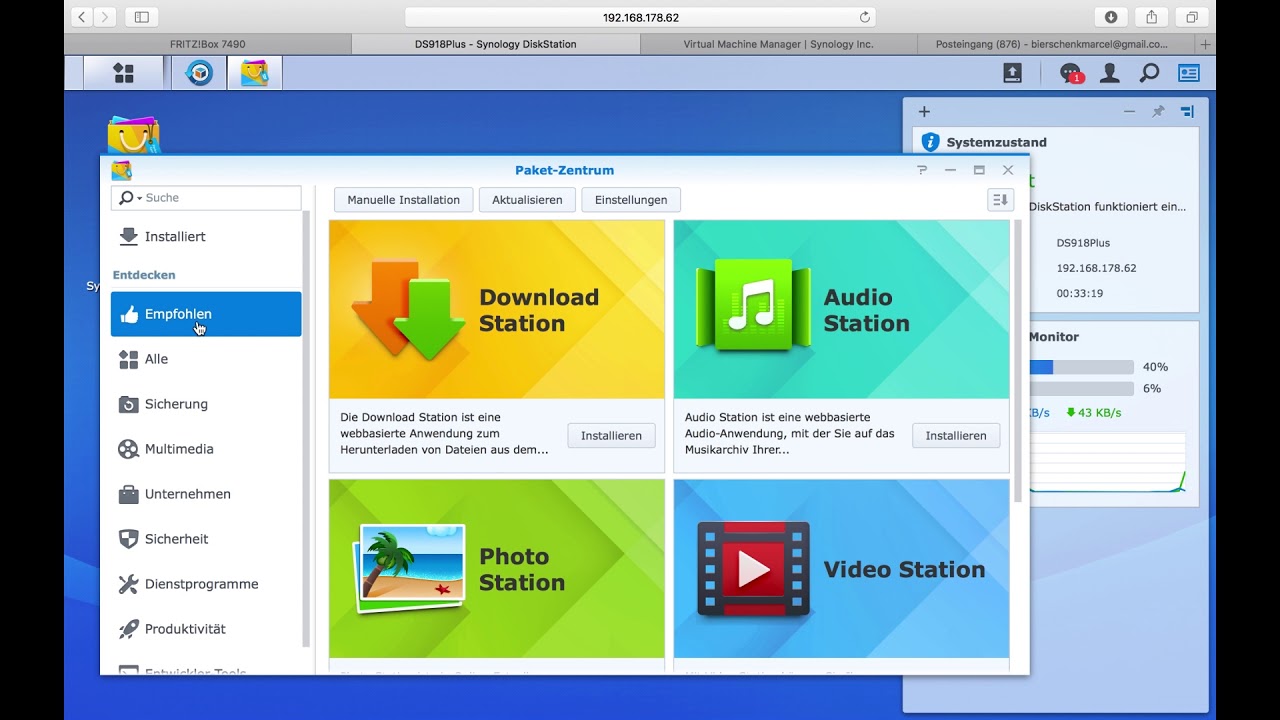Click the IP address 192.168.178.62 in widget

(x=1096, y=268)
